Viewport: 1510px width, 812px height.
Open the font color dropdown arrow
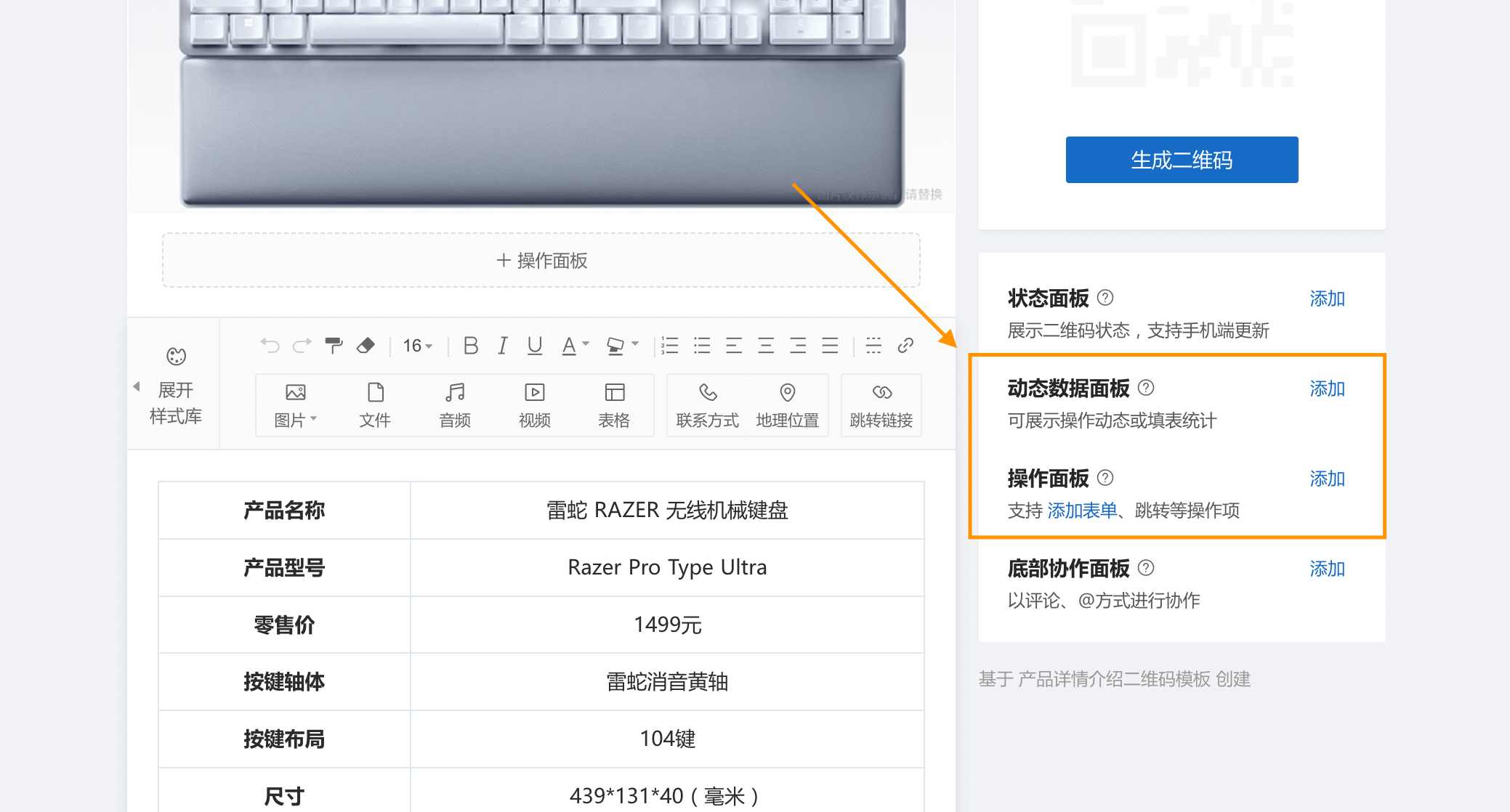[x=586, y=344]
